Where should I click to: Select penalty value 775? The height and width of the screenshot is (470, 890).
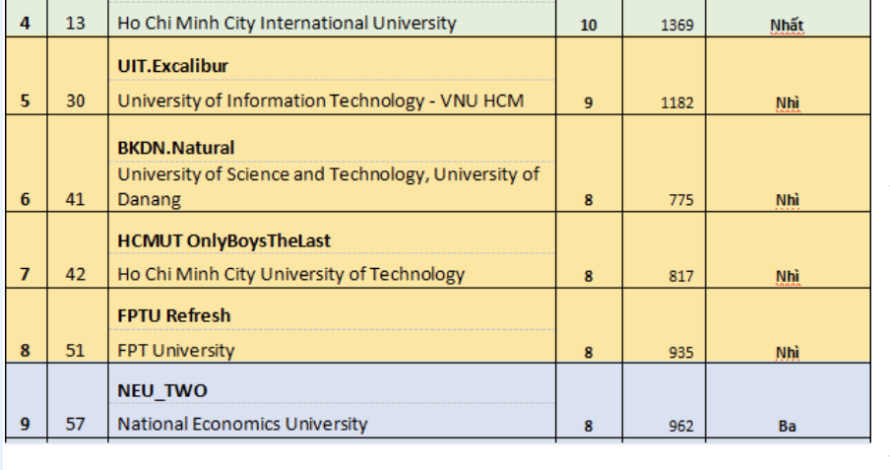coord(681,200)
